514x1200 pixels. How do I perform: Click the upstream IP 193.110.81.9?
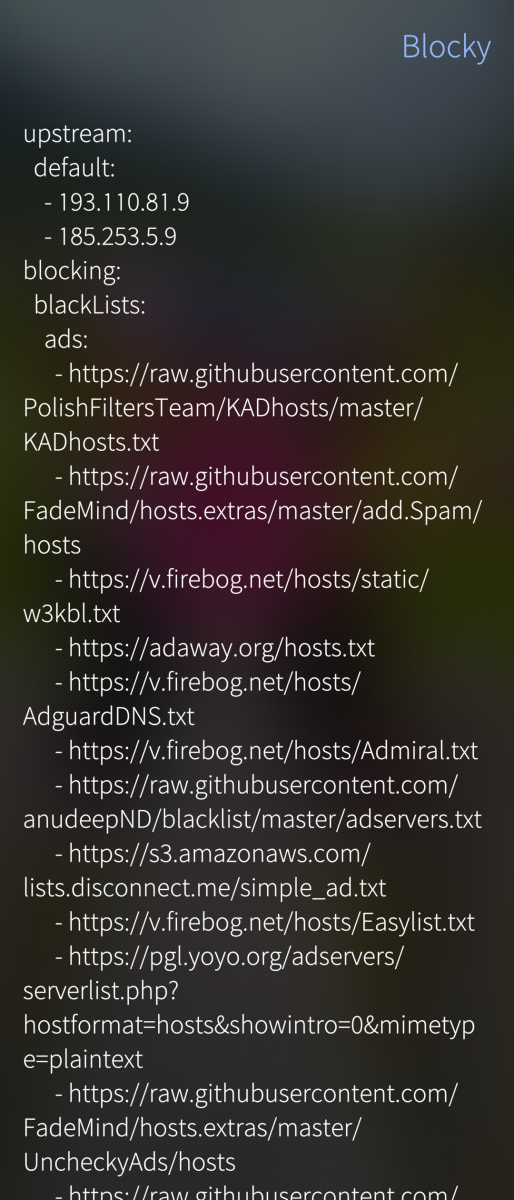tap(117, 202)
